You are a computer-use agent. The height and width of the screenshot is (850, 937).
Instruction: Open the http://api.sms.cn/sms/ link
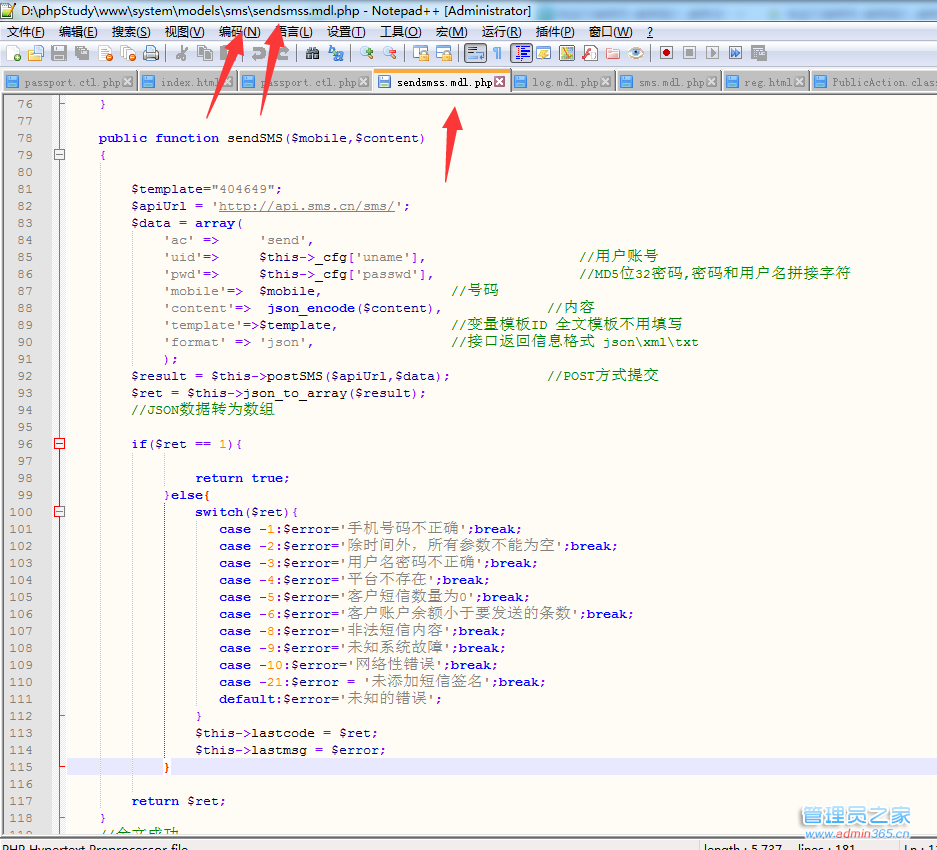click(x=307, y=206)
